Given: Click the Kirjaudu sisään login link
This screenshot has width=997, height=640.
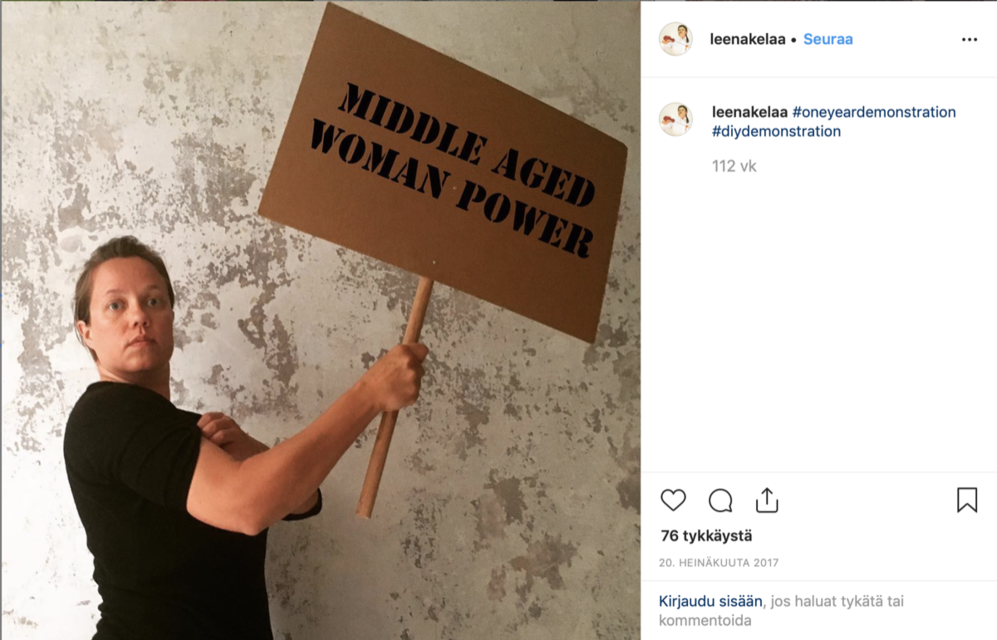Looking at the screenshot, I should point(710,601).
